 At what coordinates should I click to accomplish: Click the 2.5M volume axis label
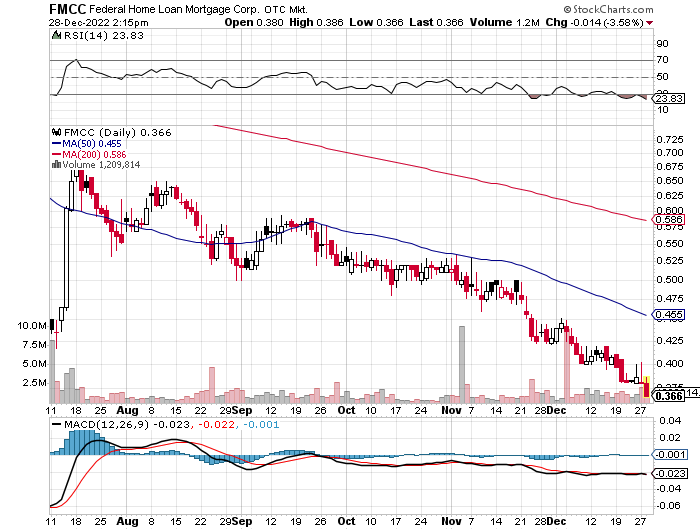click(x=35, y=383)
